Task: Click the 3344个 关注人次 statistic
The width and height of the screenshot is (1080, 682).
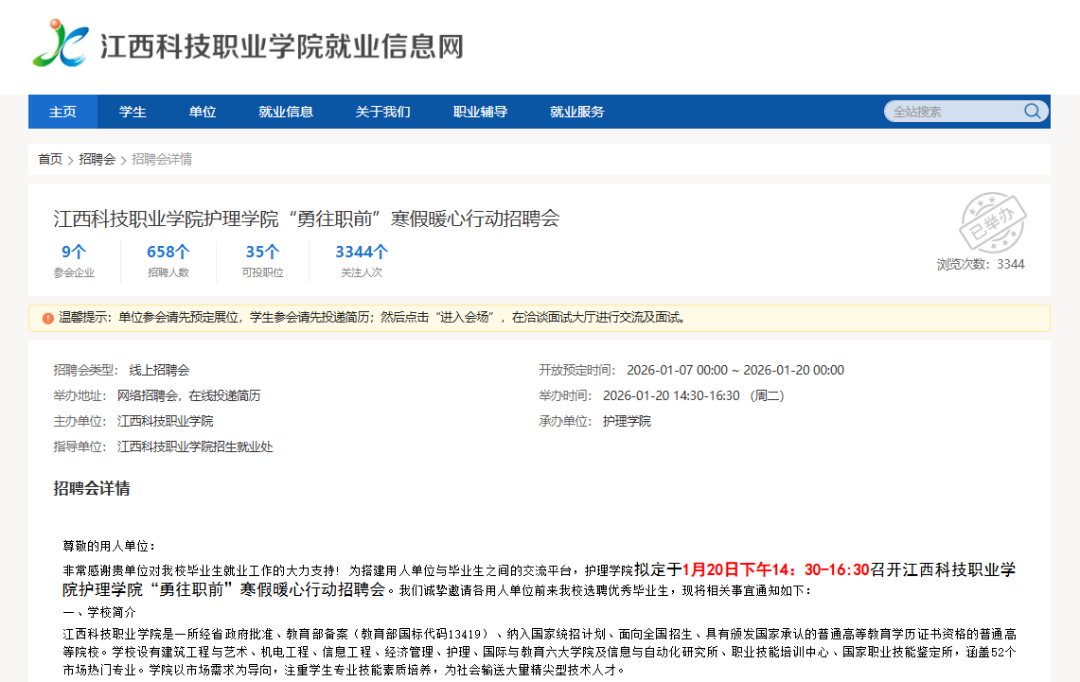Action: [x=361, y=261]
